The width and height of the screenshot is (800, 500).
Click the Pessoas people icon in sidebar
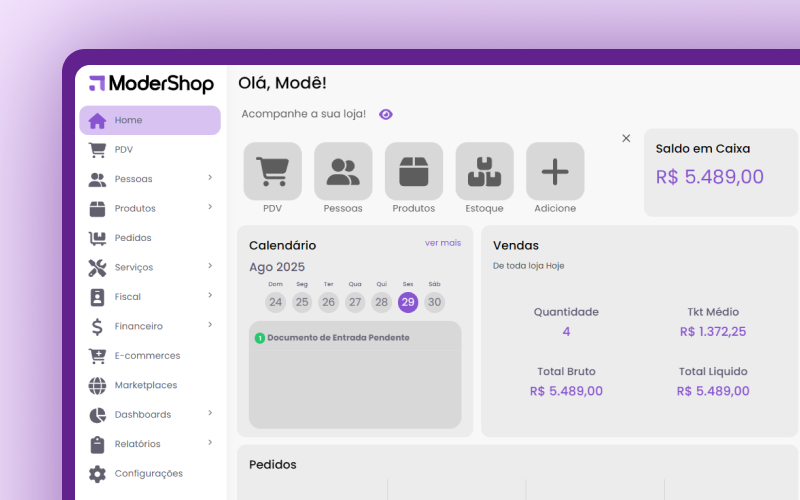click(x=97, y=179)
